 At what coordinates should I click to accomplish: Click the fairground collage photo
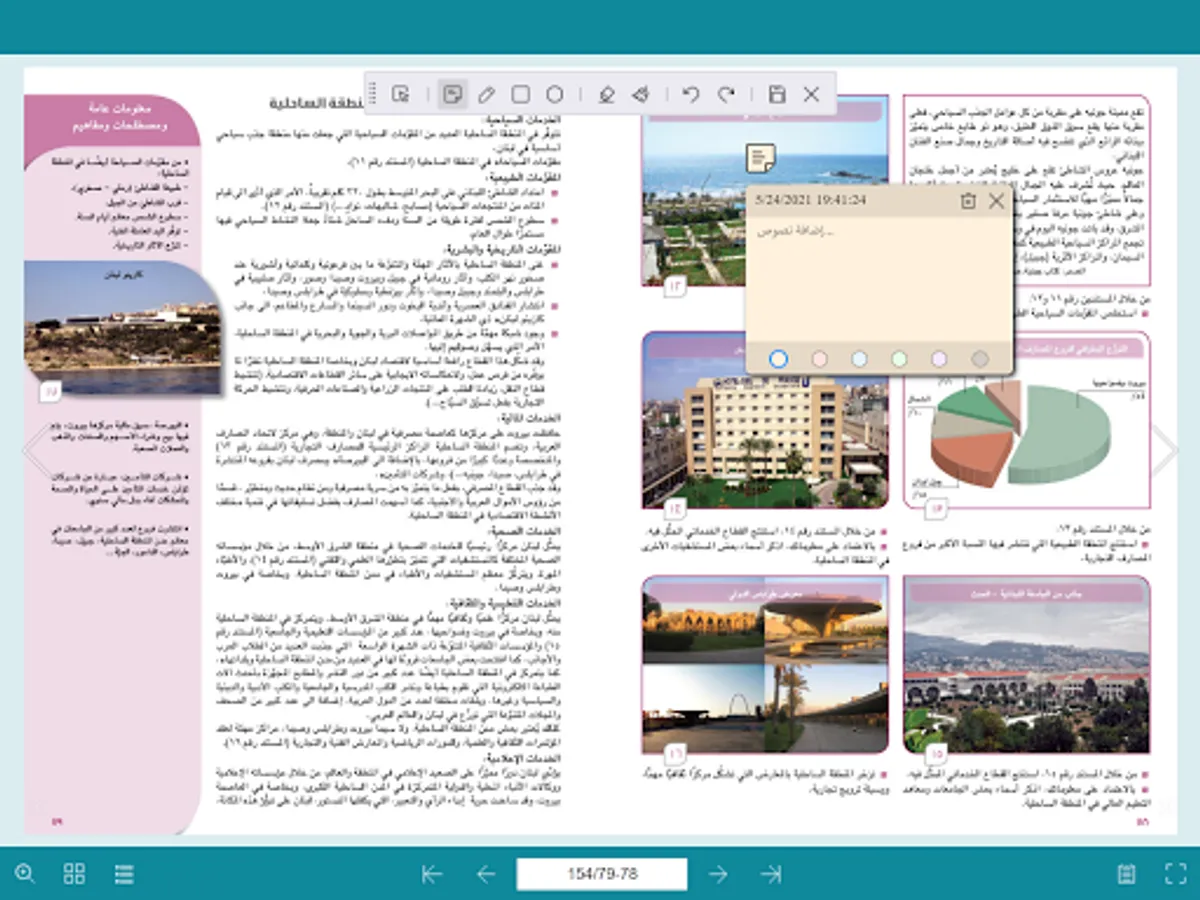pyautogui.click(x=766, y=665)
